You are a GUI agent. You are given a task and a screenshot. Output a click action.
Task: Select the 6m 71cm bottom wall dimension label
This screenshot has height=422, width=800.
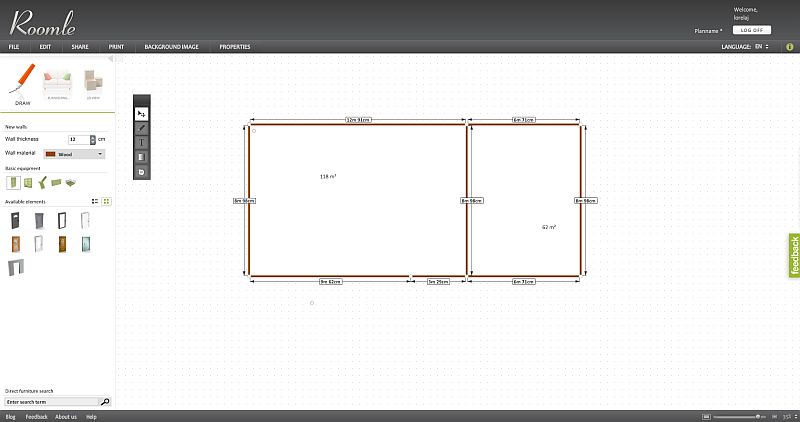[524, 282]
